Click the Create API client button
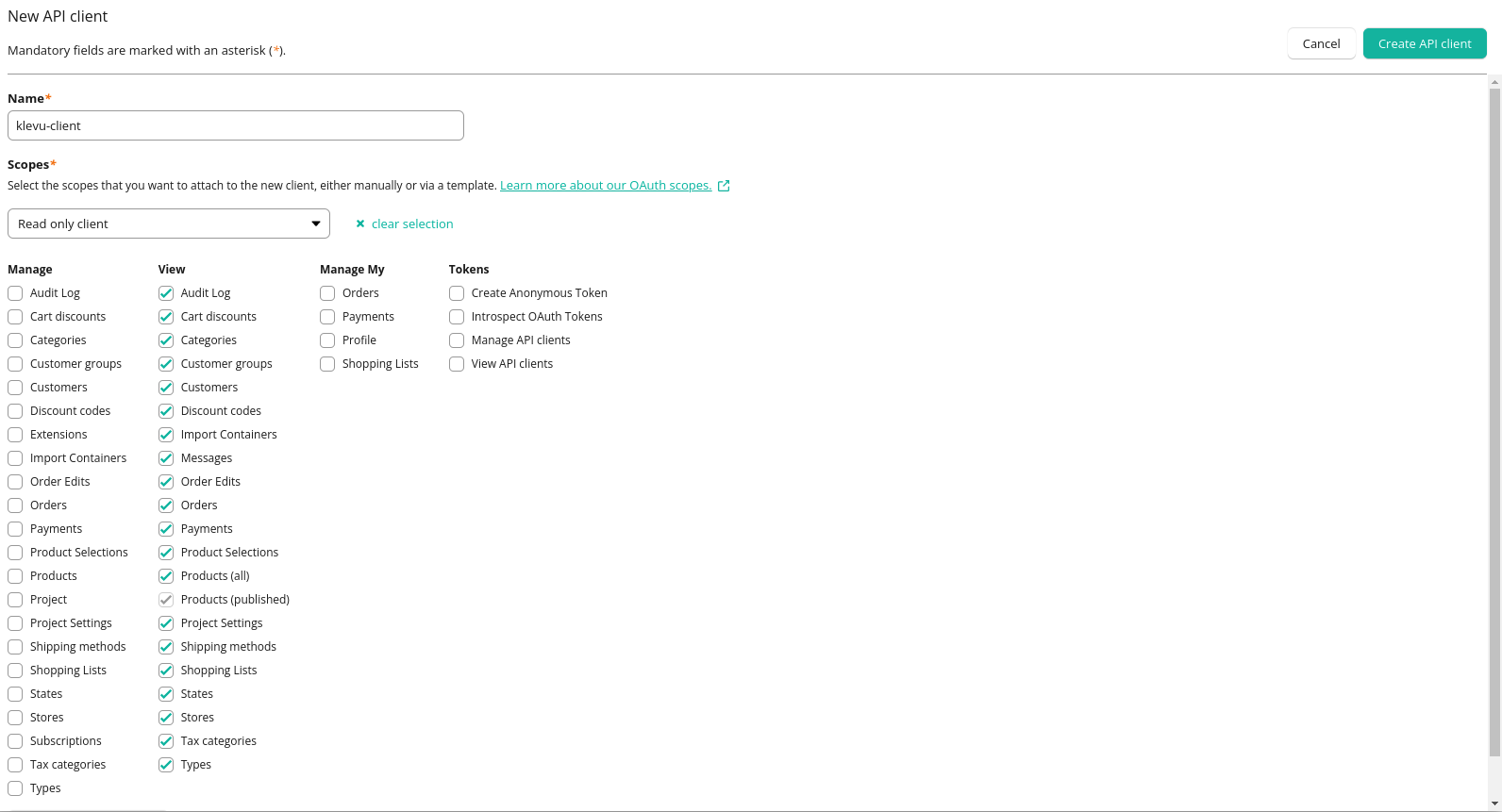 tap(1424, 43)
